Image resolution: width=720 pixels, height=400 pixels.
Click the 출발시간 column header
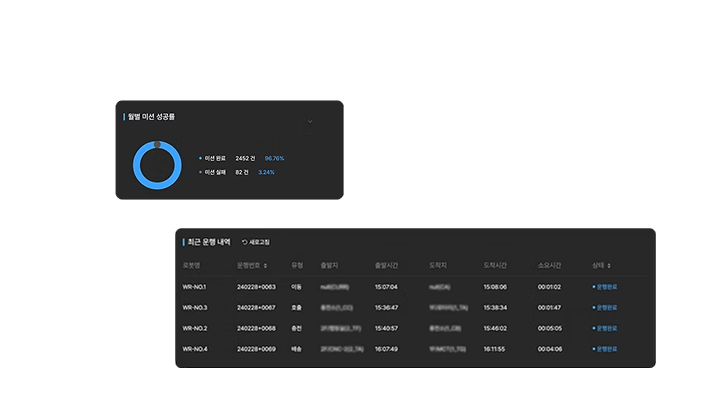tap(385, 266)
